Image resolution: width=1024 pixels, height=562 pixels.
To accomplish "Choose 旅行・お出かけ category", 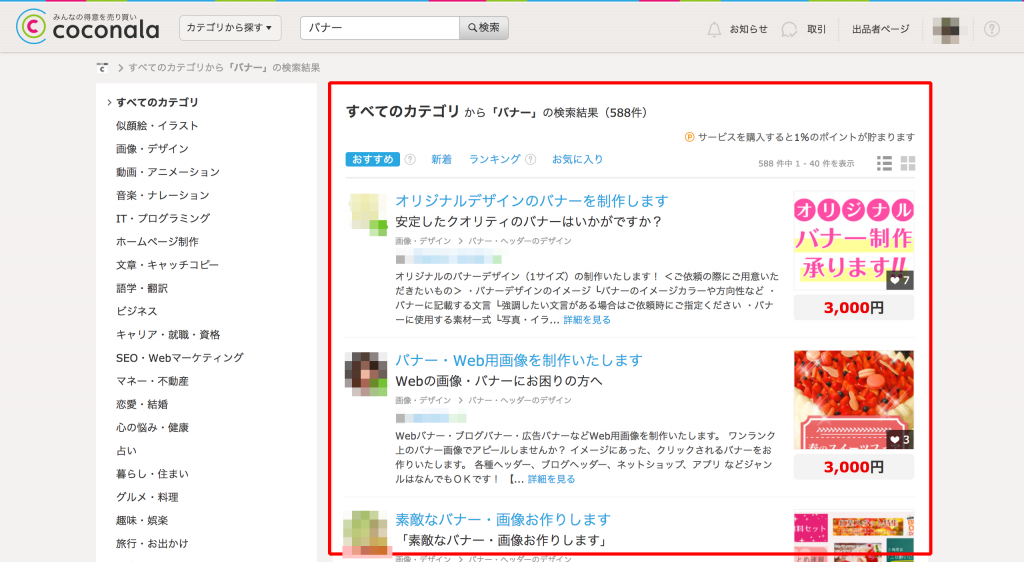I will [x=152, y=544].
